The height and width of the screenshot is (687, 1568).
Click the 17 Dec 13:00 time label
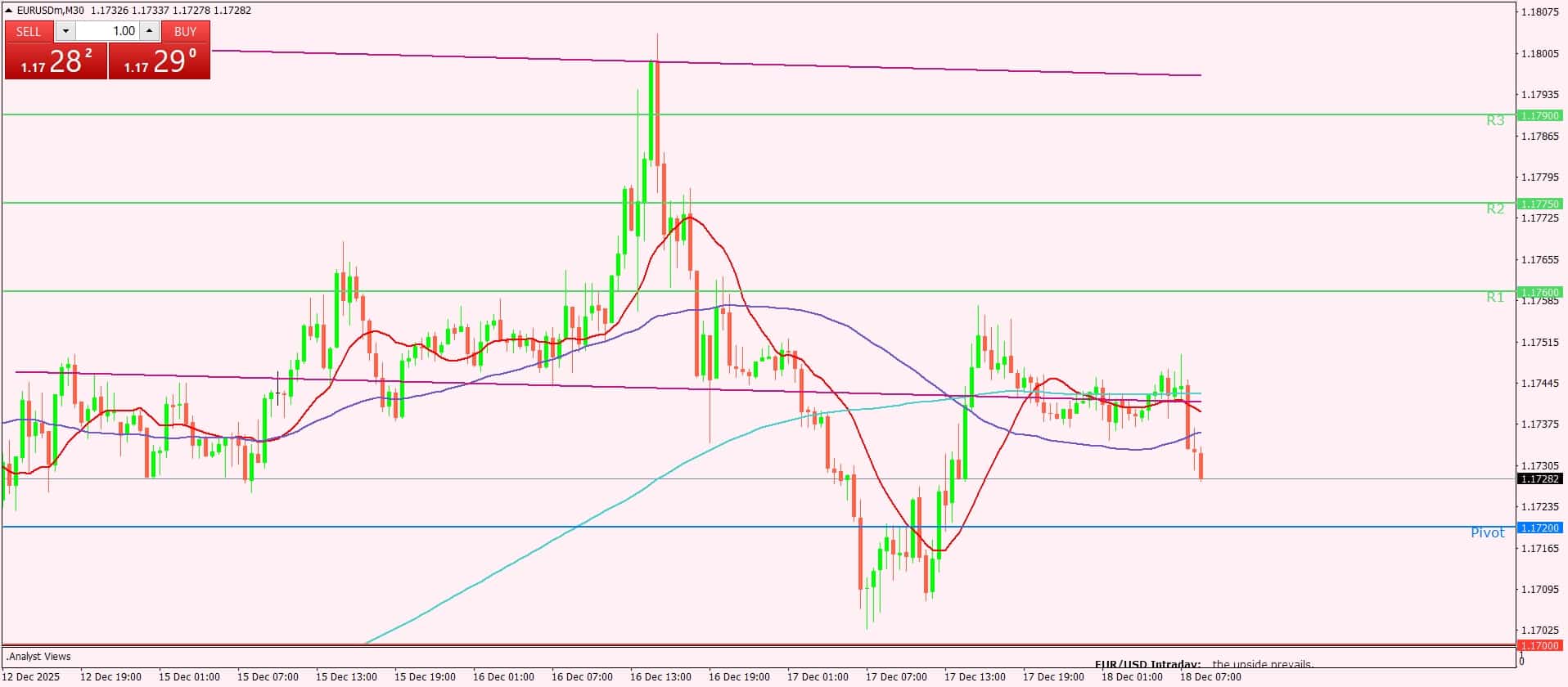click(975, 677)
